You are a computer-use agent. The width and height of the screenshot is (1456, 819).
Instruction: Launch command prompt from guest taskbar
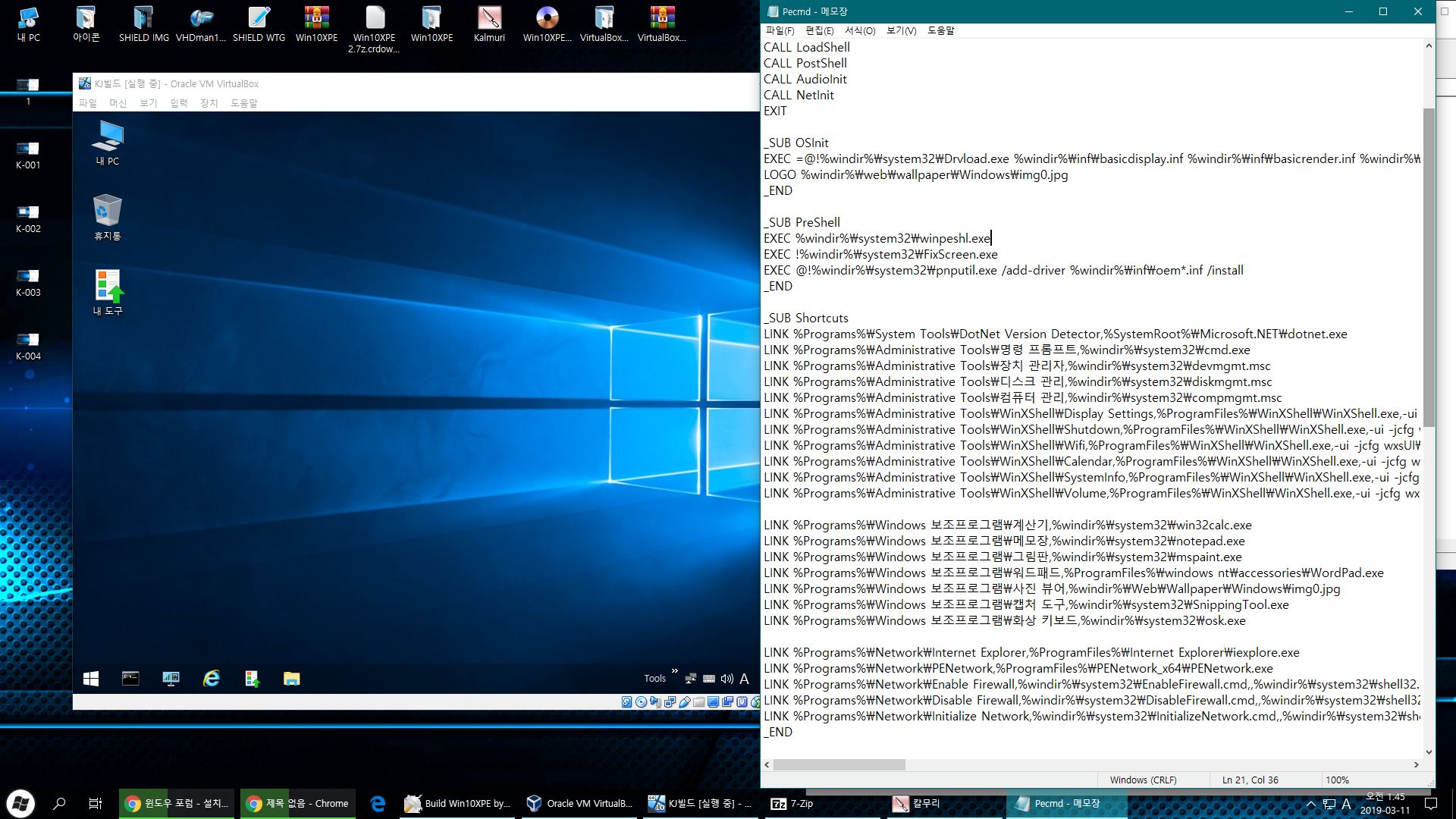(x=130, y=679)
